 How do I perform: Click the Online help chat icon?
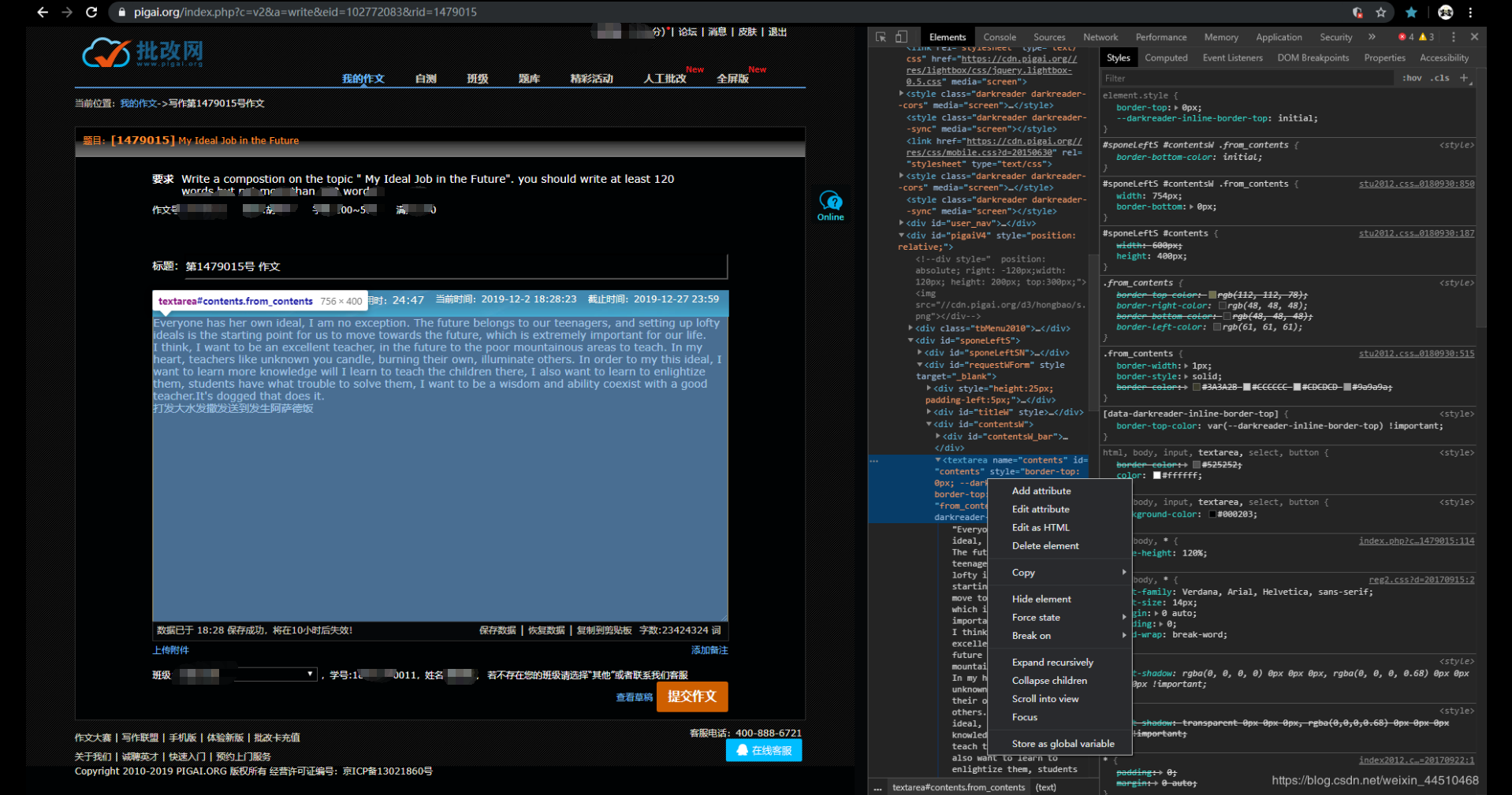(831, 205)
